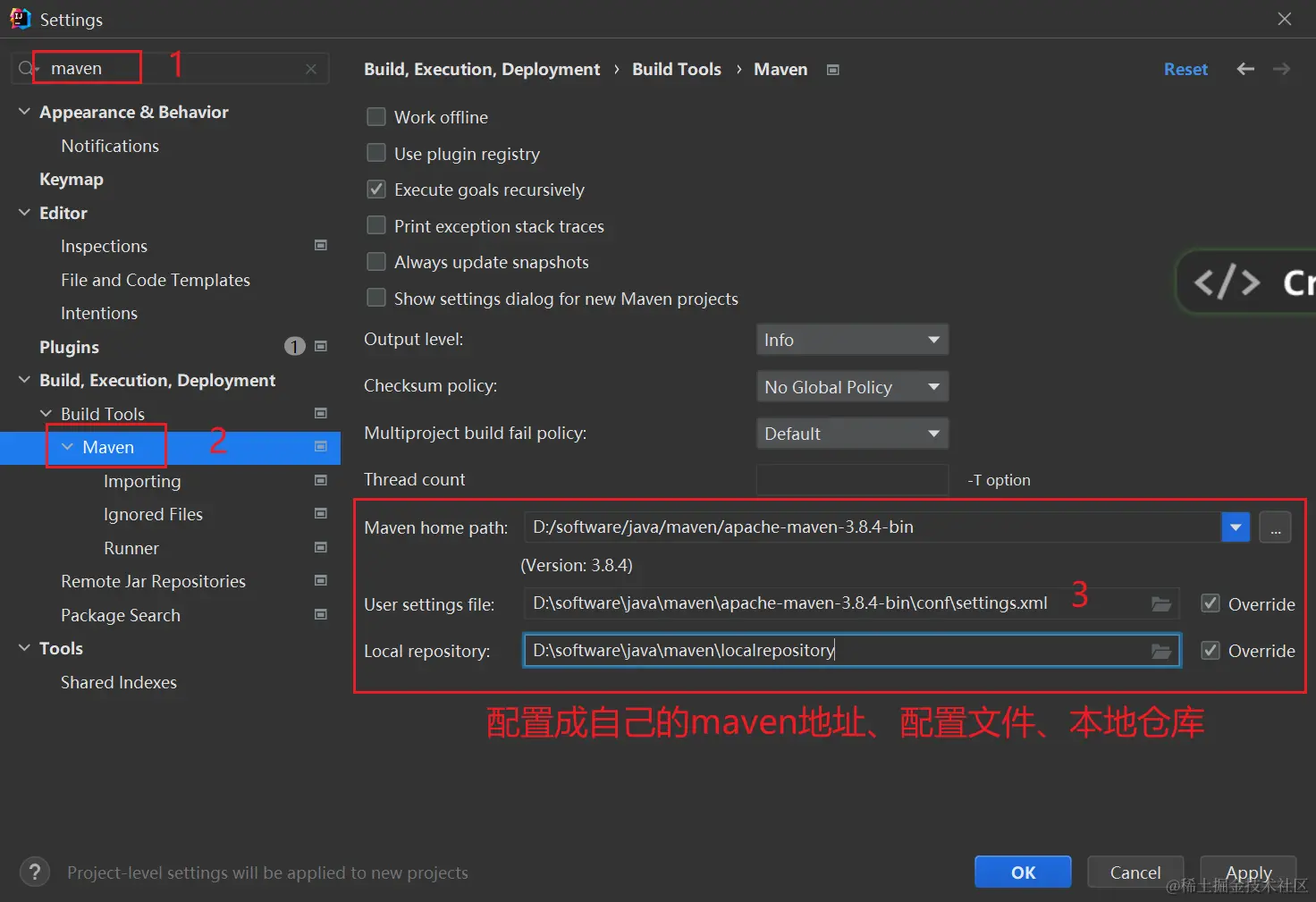Screen dimensions: 1316x902
Task: Click project-level icon on Build Tools row
Action: click(321, 413)
